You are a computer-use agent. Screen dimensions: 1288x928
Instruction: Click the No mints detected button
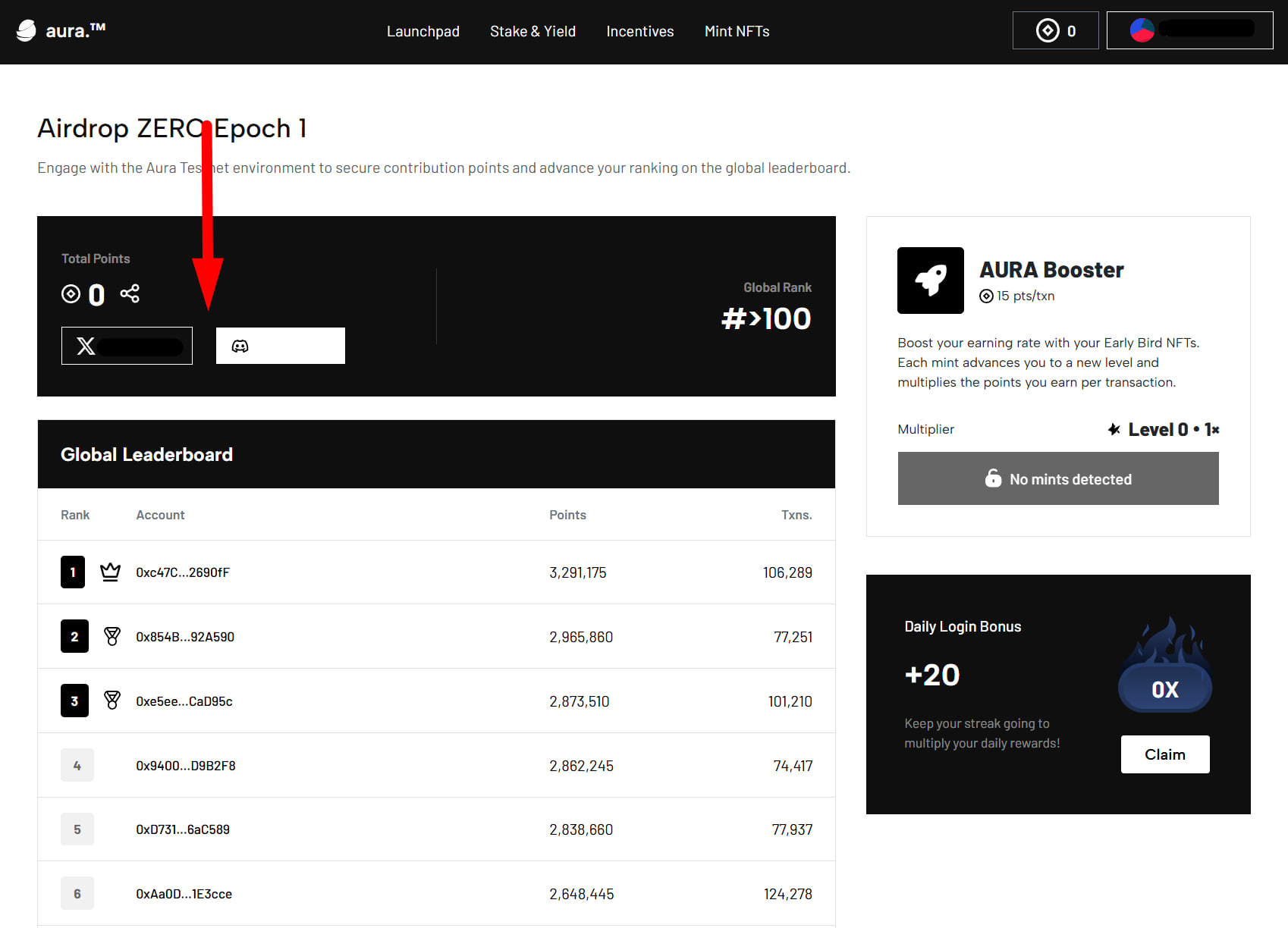pos(1058,478)
